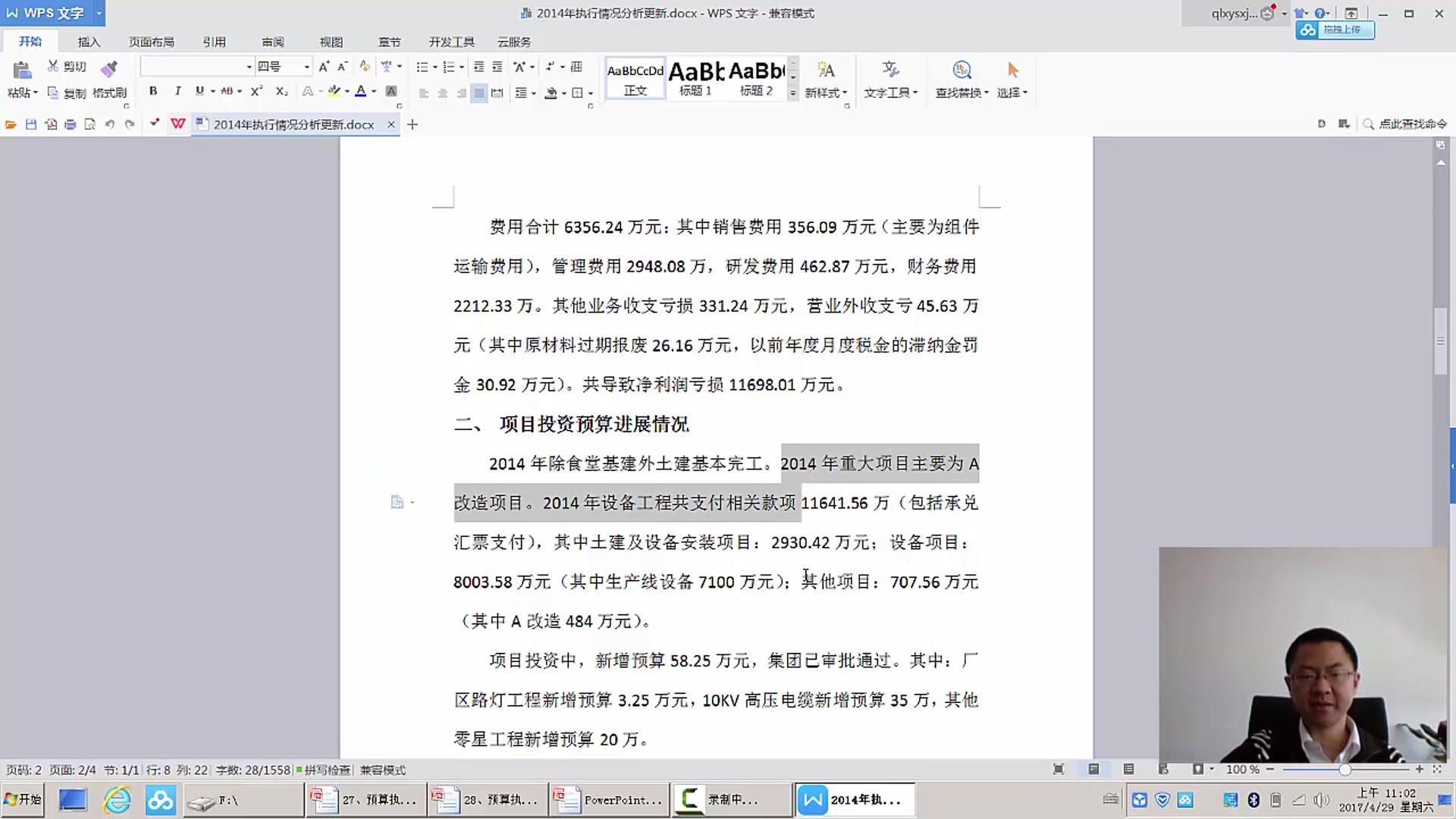Expand the paste (粘贴) dropdown arrow

pyautogui.click(x=35, y=93)
